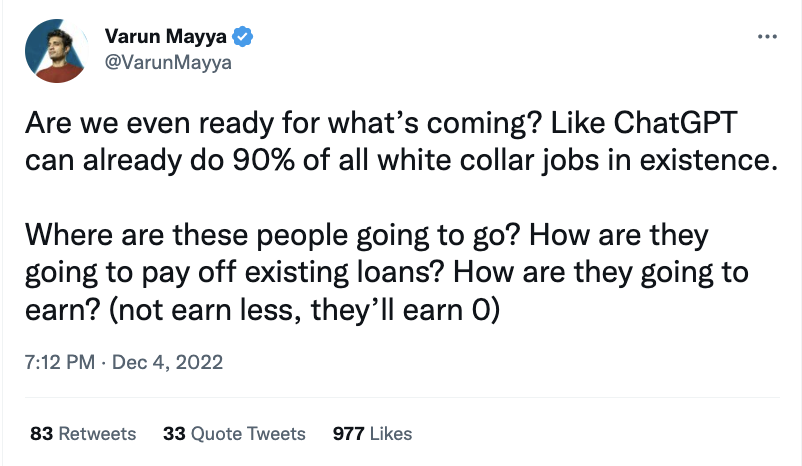
Task: Click the blue verified badge icon
Action: 242,38
